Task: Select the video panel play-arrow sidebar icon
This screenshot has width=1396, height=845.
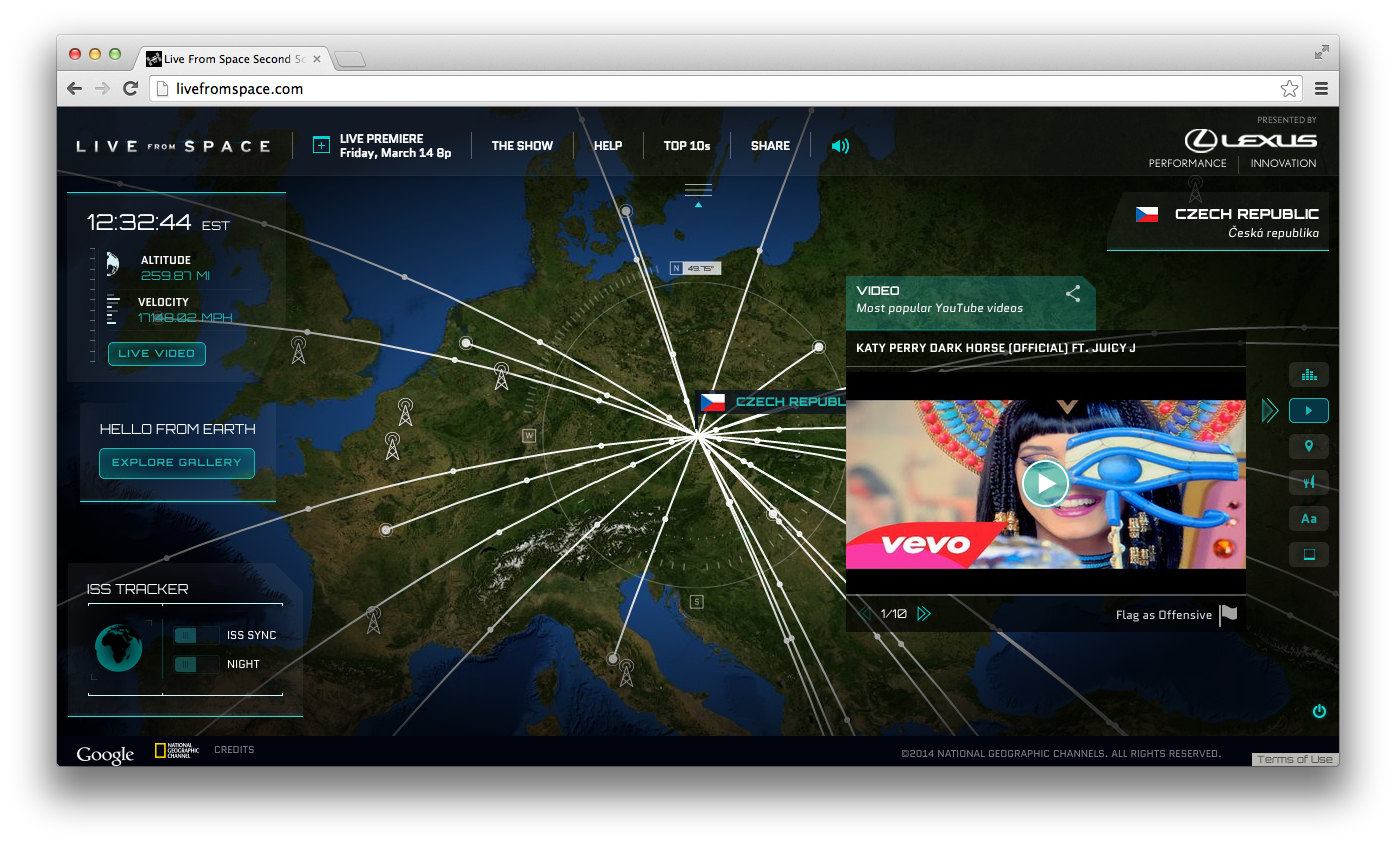Action: point(1309,410)
